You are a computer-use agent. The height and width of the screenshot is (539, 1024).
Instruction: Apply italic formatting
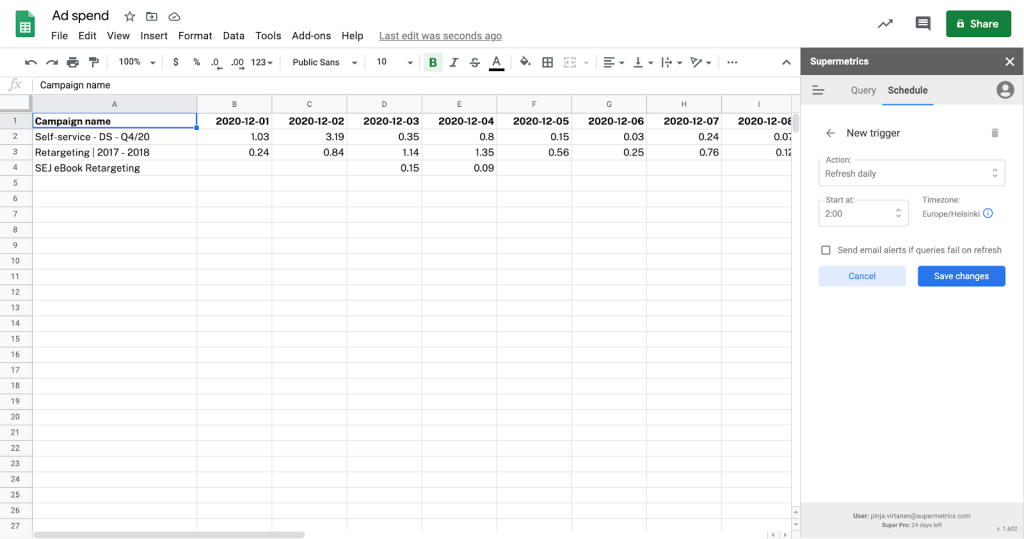[x=454, y=62]
